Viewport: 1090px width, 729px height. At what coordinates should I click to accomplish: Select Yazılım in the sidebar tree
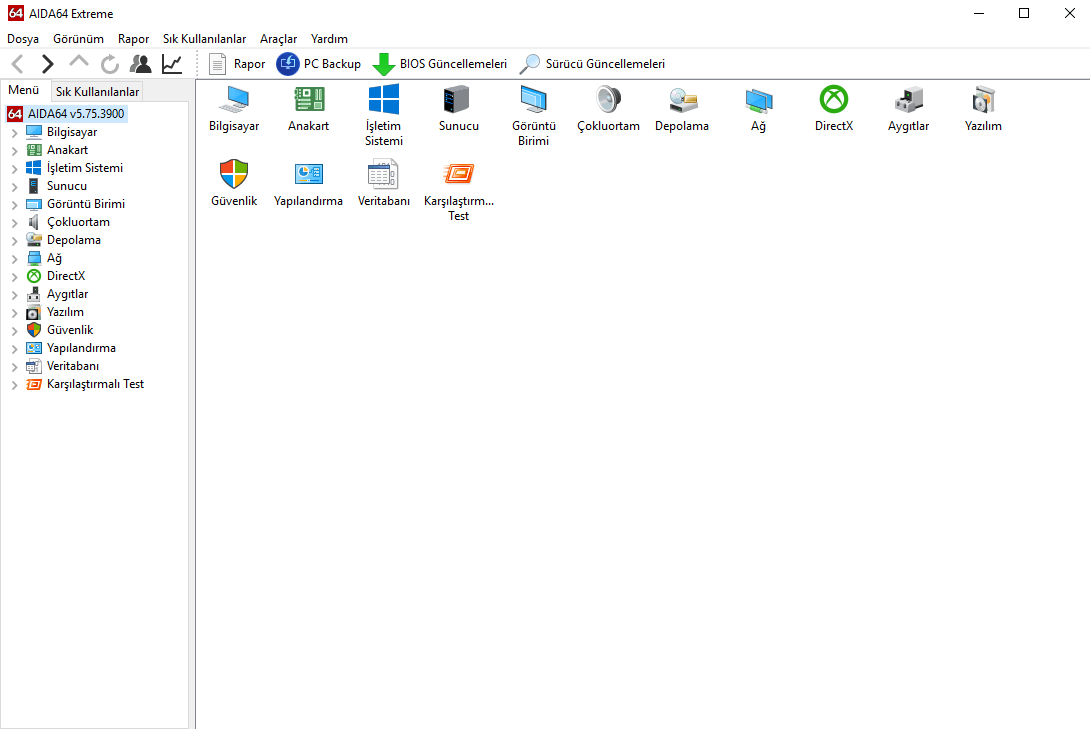tap(65, 312)
